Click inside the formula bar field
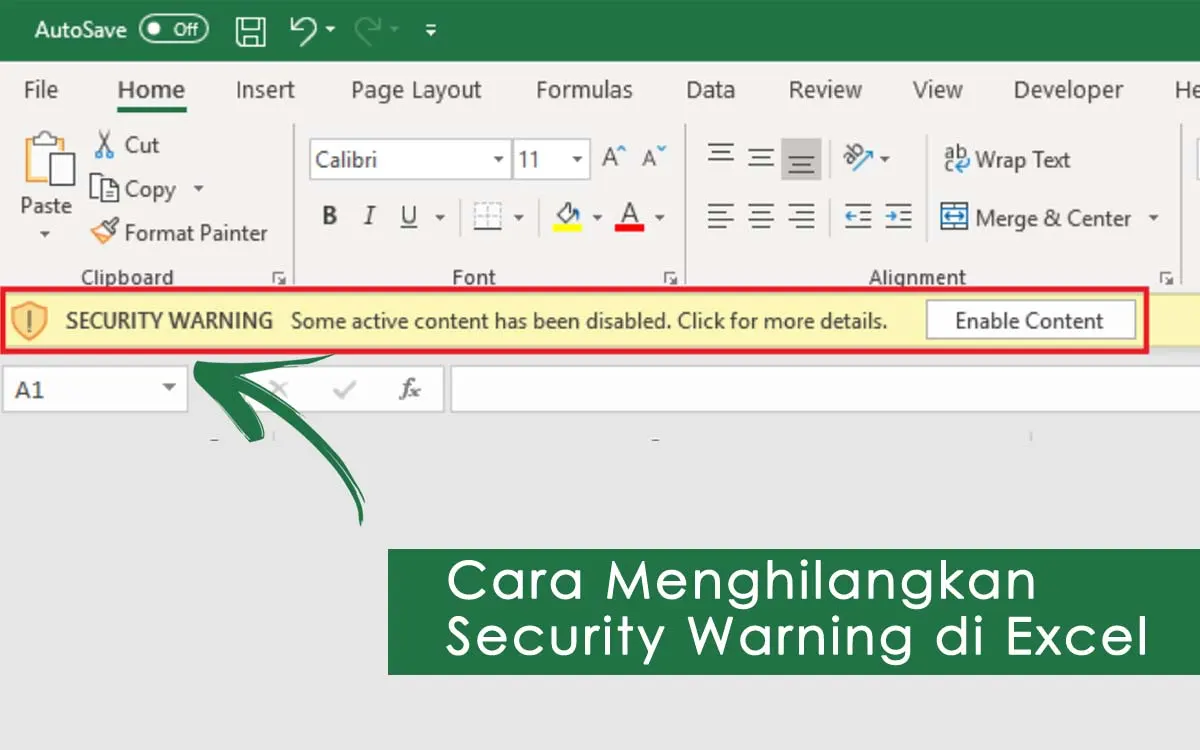This screenshot has width=1200, height=750. point(825,389)
